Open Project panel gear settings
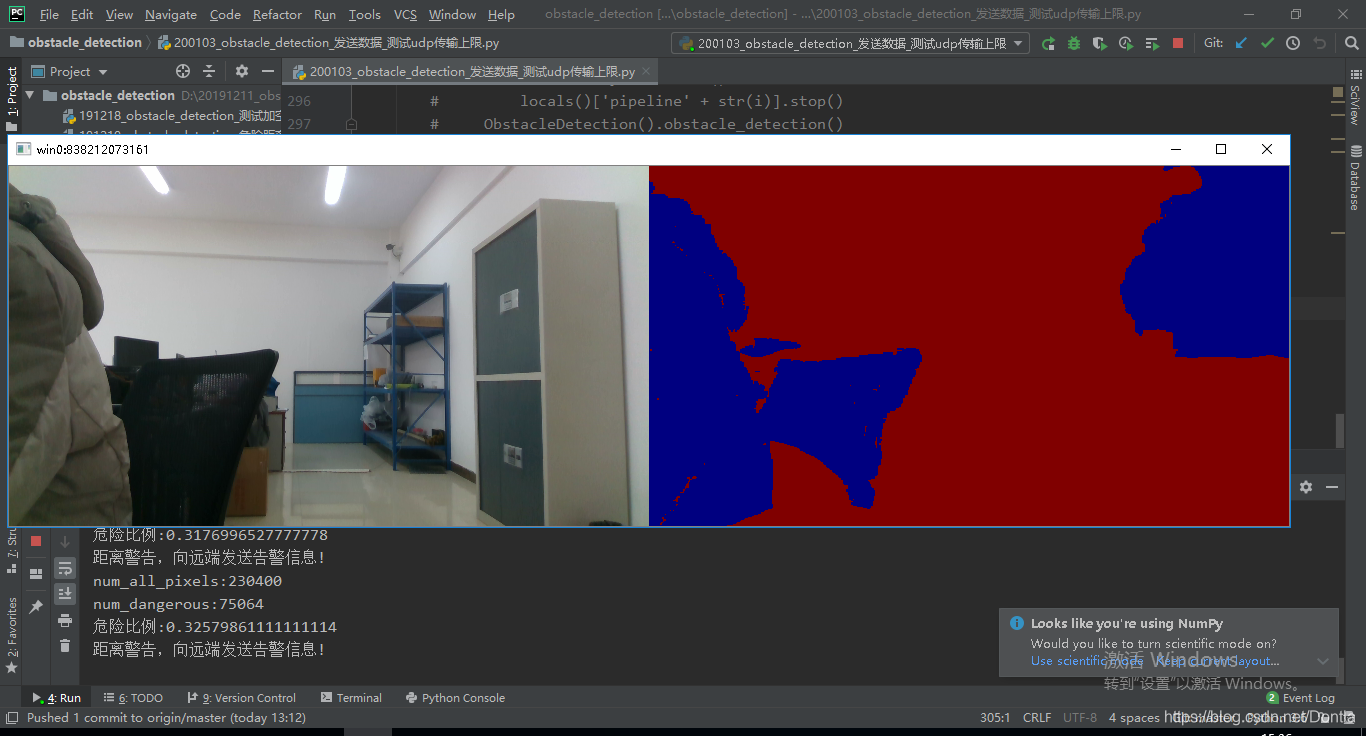1366x736 pixels. pos(241,71)
